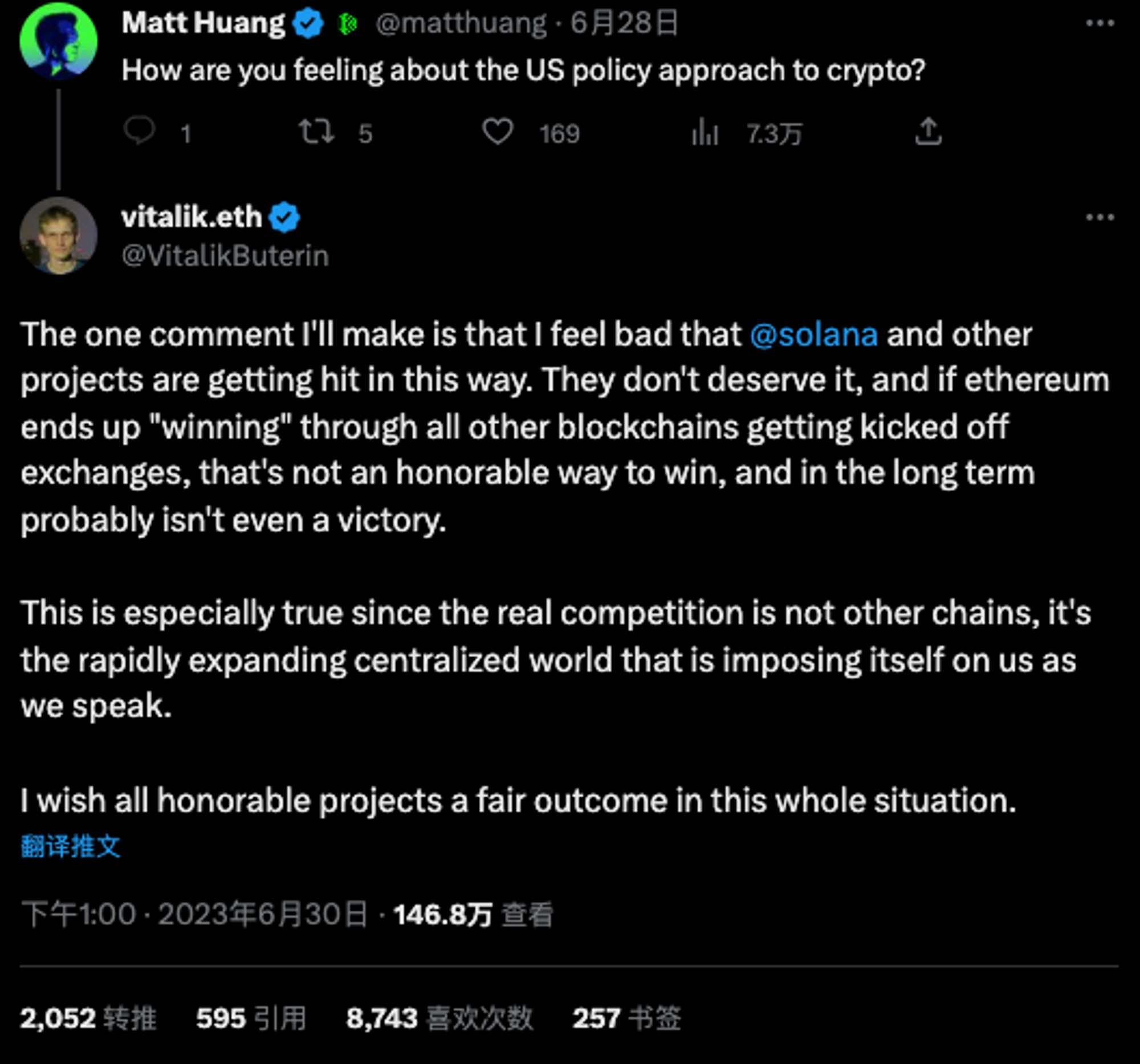This screenshot has height=1064, width=1140.
Task: Open Matt Huang's profile avatar
Action: (x=59, y=40)
